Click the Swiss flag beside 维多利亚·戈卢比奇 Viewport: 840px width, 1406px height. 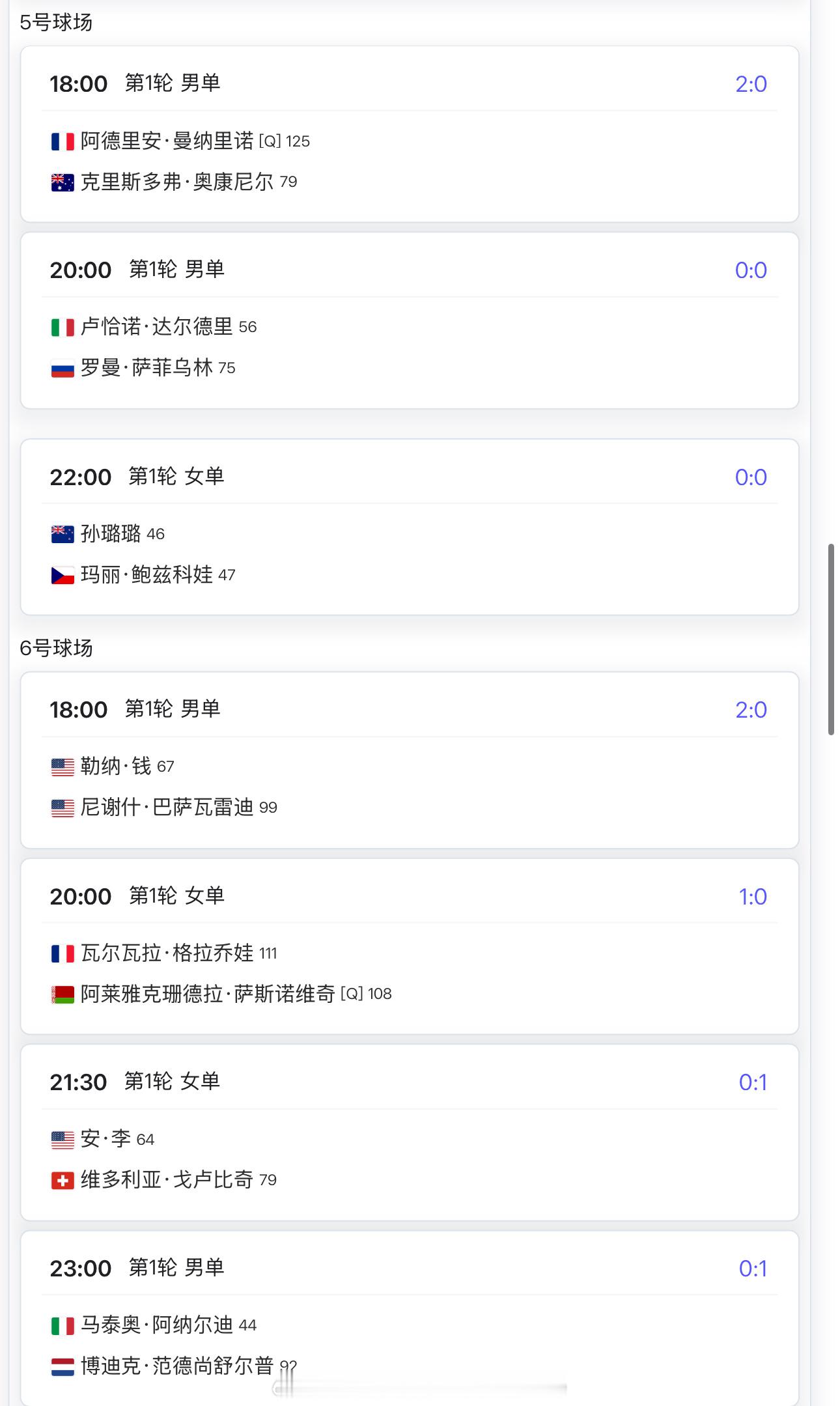point(63,1180)
